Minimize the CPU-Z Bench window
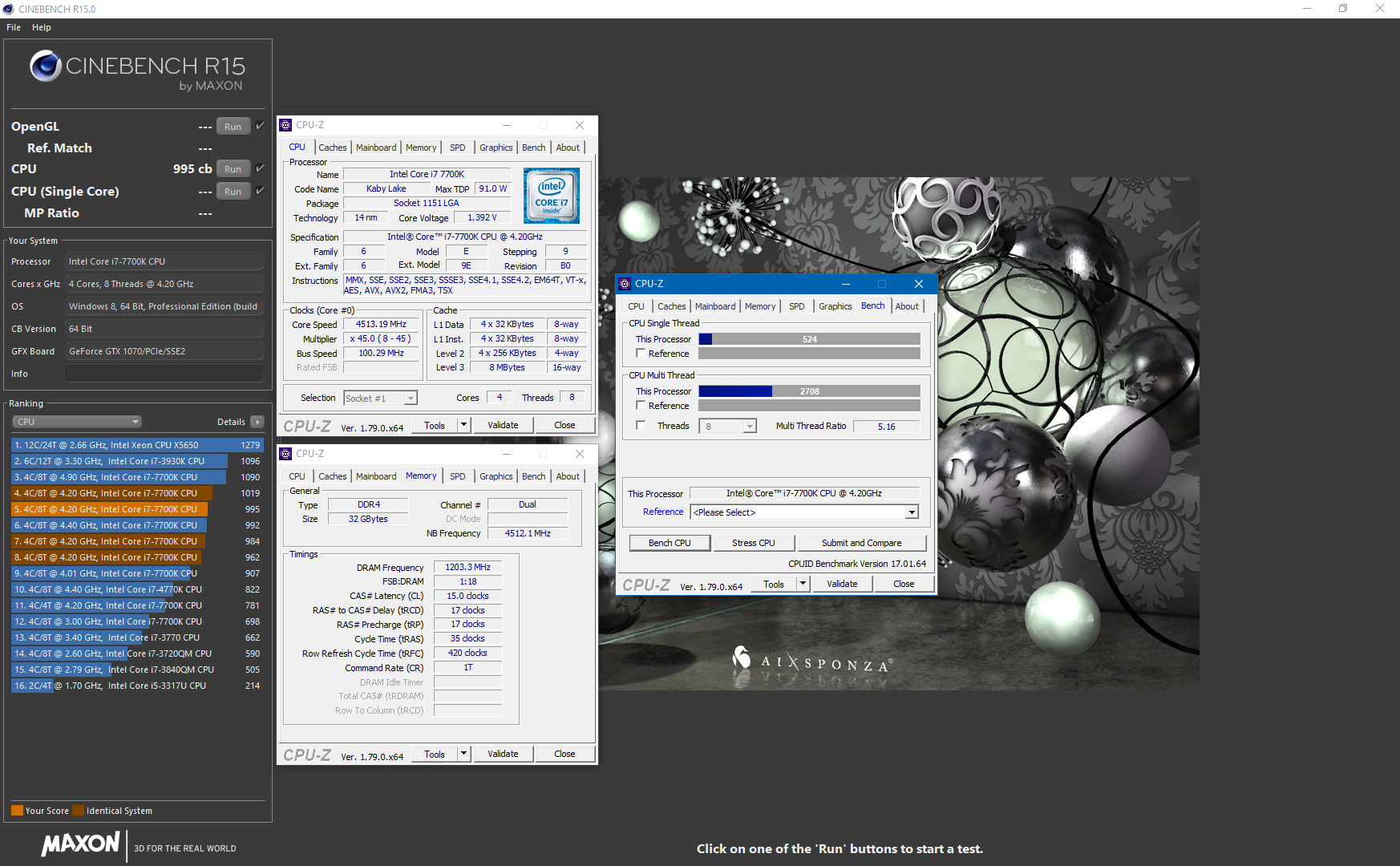 point(845,284)
